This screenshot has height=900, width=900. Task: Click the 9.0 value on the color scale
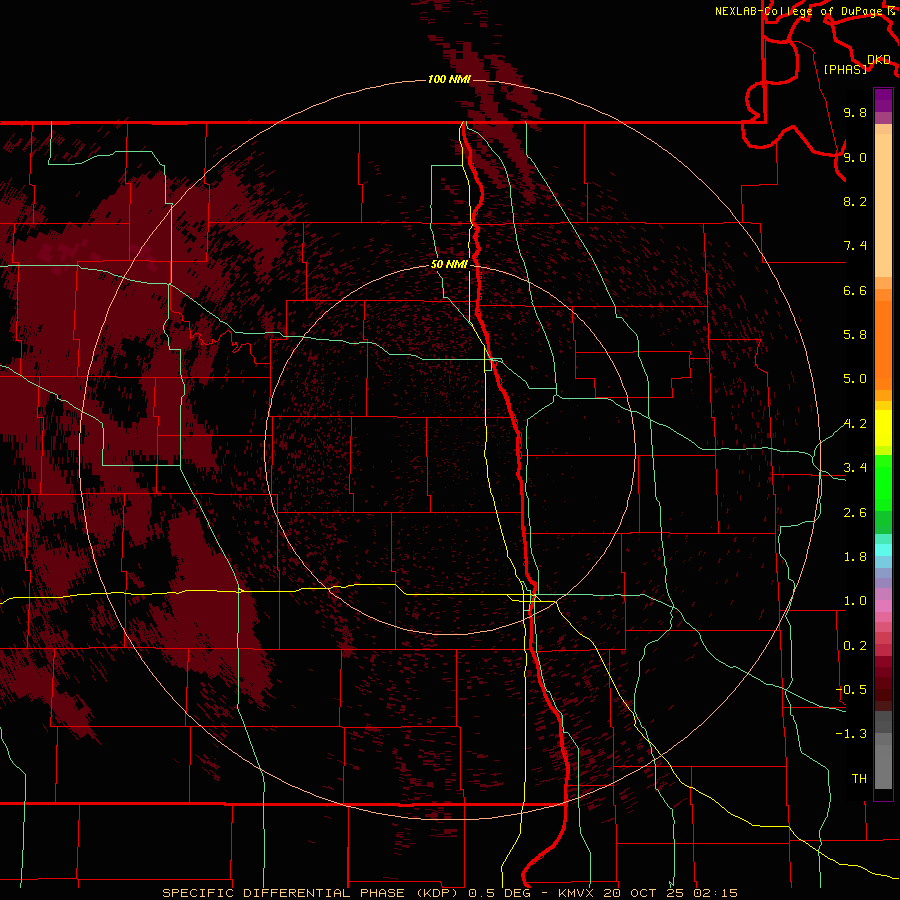(x=855, y=157)
